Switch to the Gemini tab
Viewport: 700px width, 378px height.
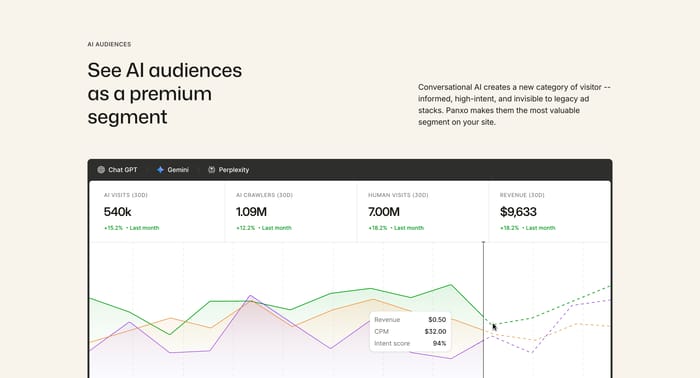click(x=173, y=170)
